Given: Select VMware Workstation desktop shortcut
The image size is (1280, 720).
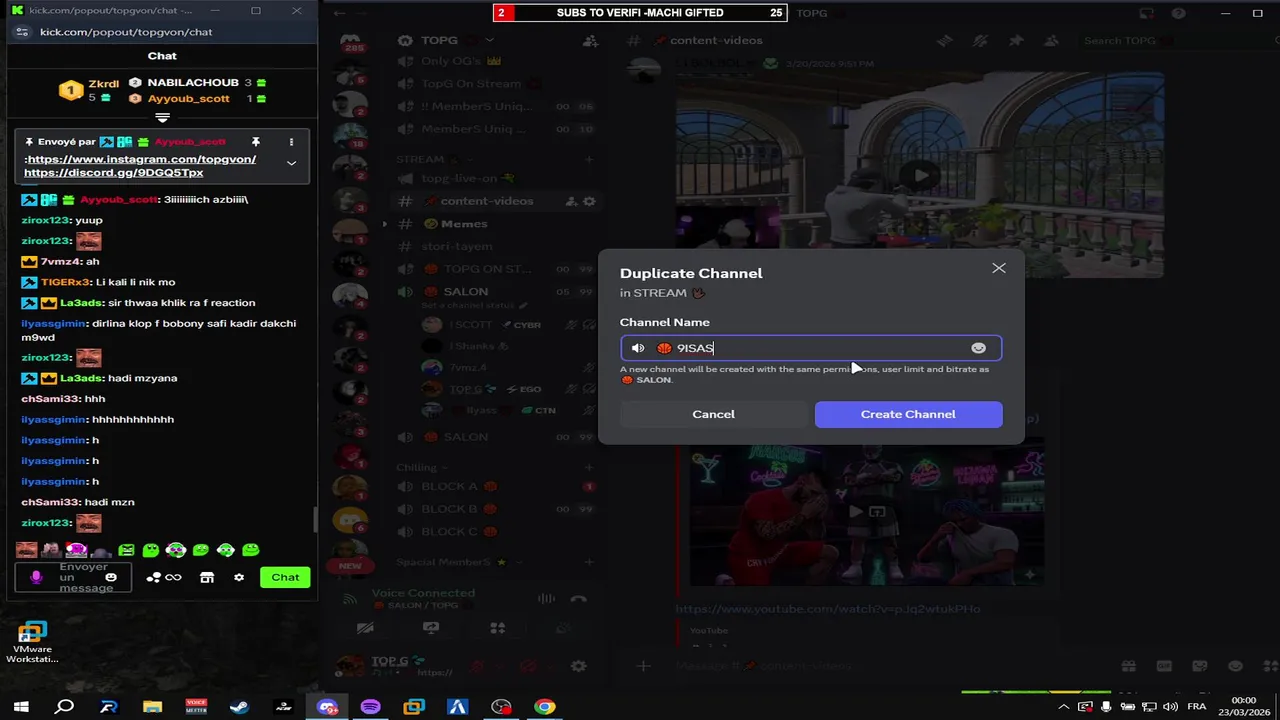Looking at the screenshot, I should [32, 642].
